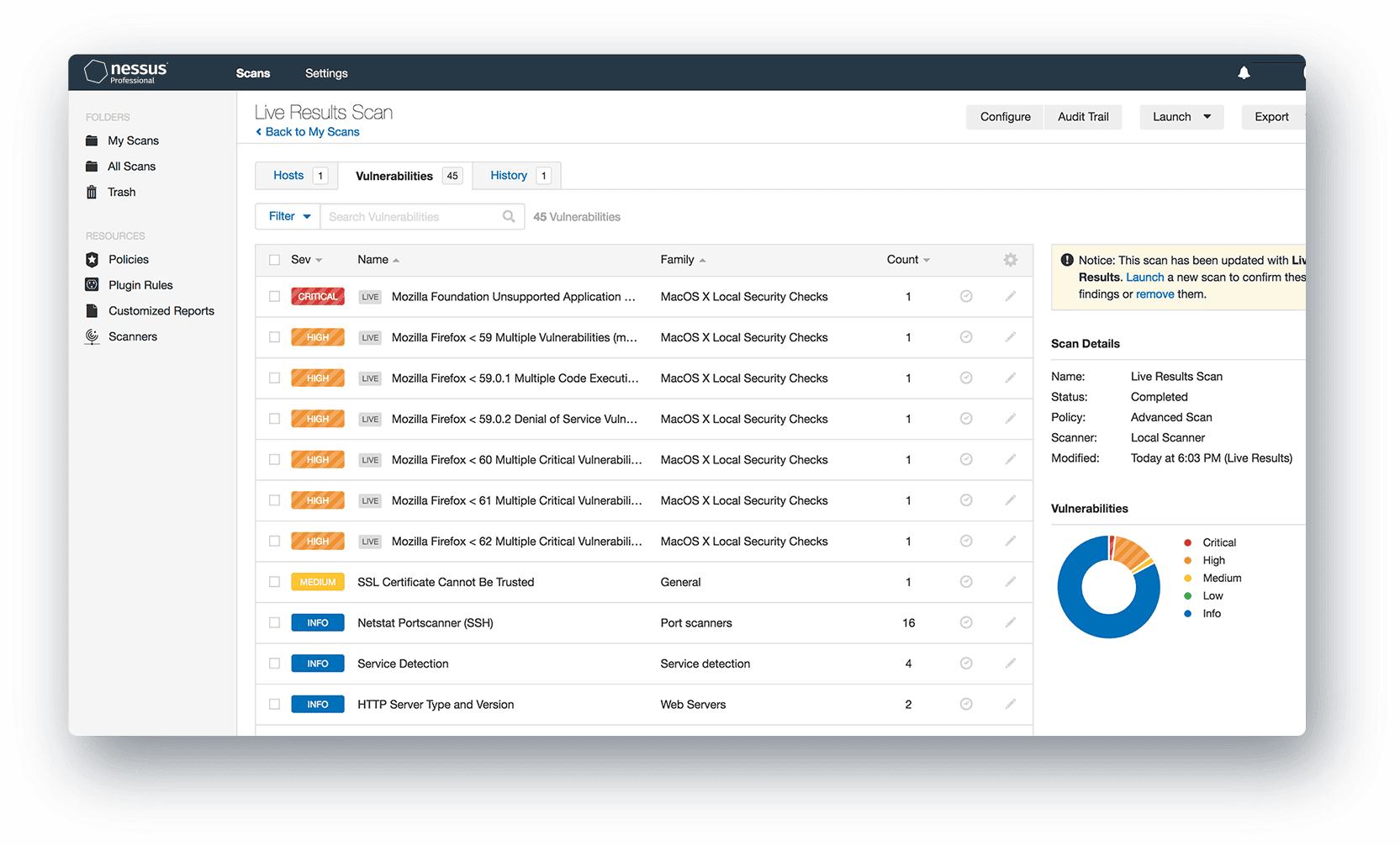Click accept-risk circle for Firefox < 61 row

(966, 500)
